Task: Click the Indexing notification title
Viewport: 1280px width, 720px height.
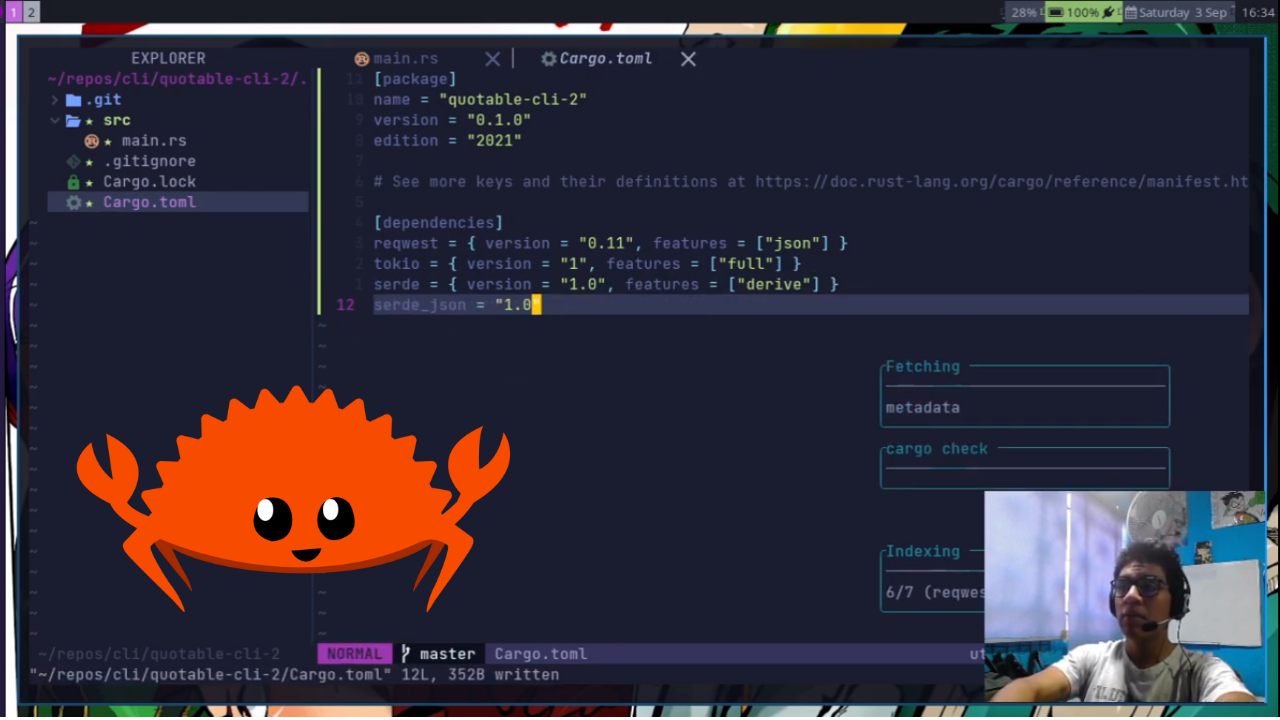Action: (922, 551)
